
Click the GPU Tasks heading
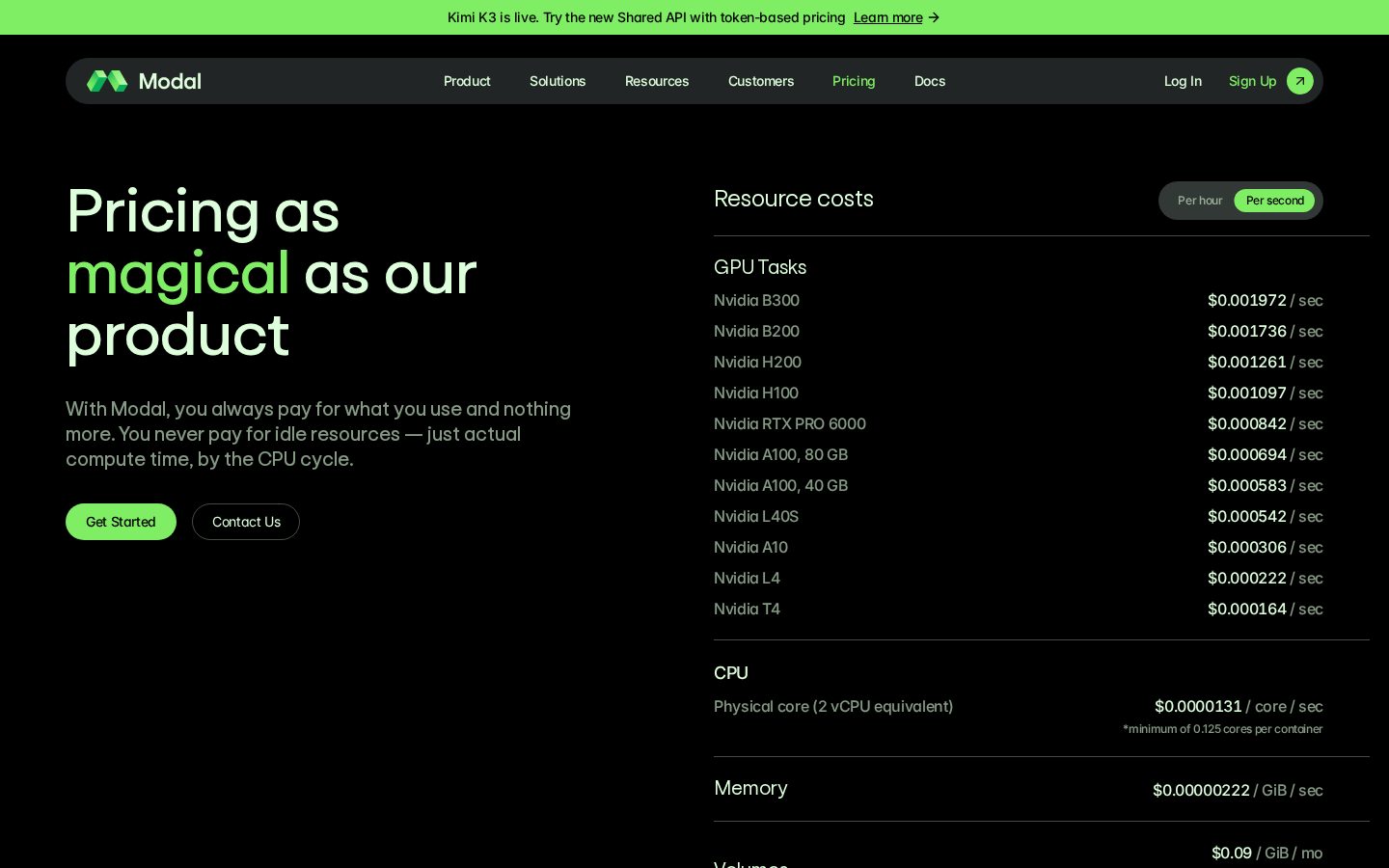pyautogui.click(x=760, y=267)
